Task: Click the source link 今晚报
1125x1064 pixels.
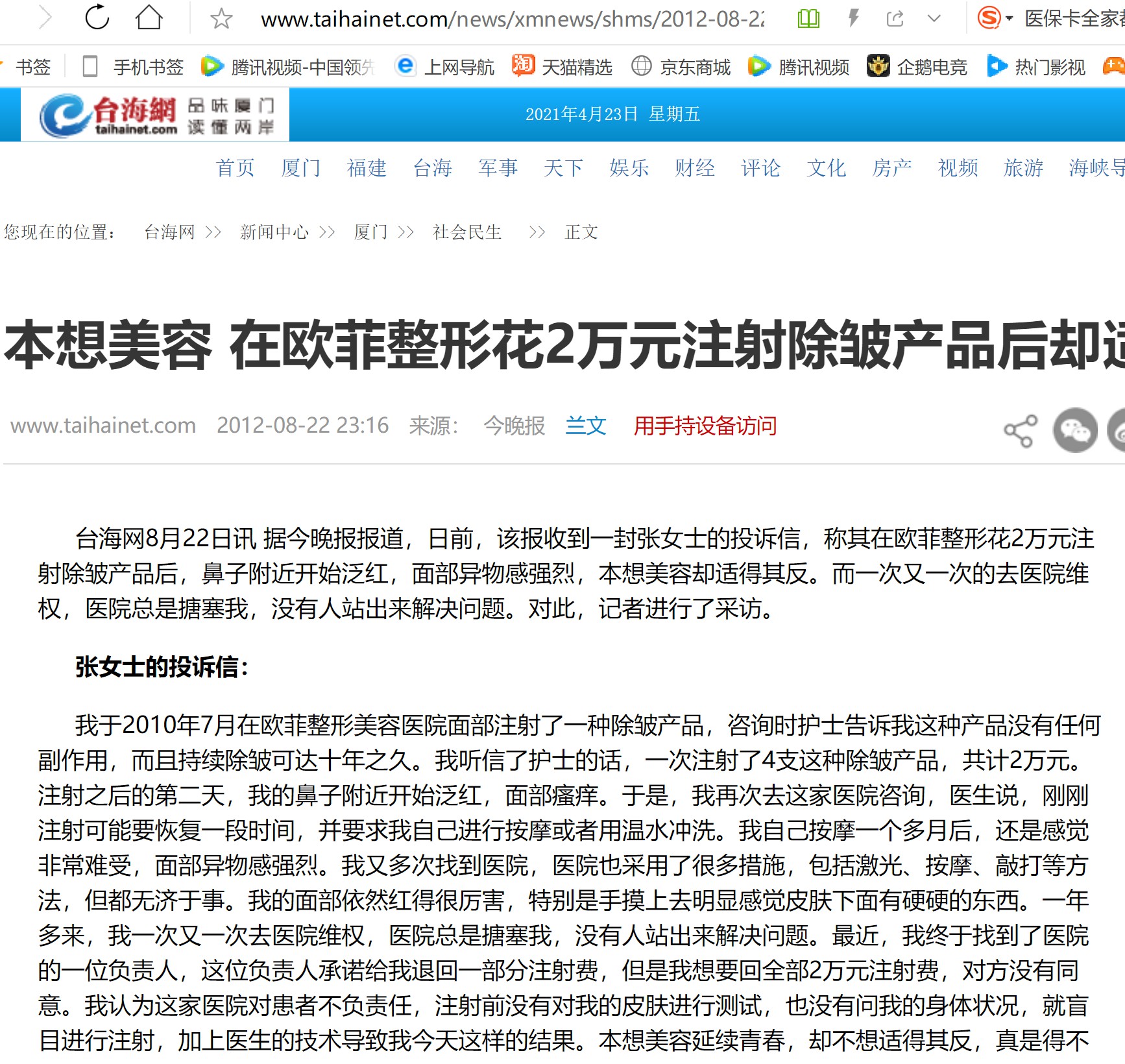Action: click(x=514, y=426)
